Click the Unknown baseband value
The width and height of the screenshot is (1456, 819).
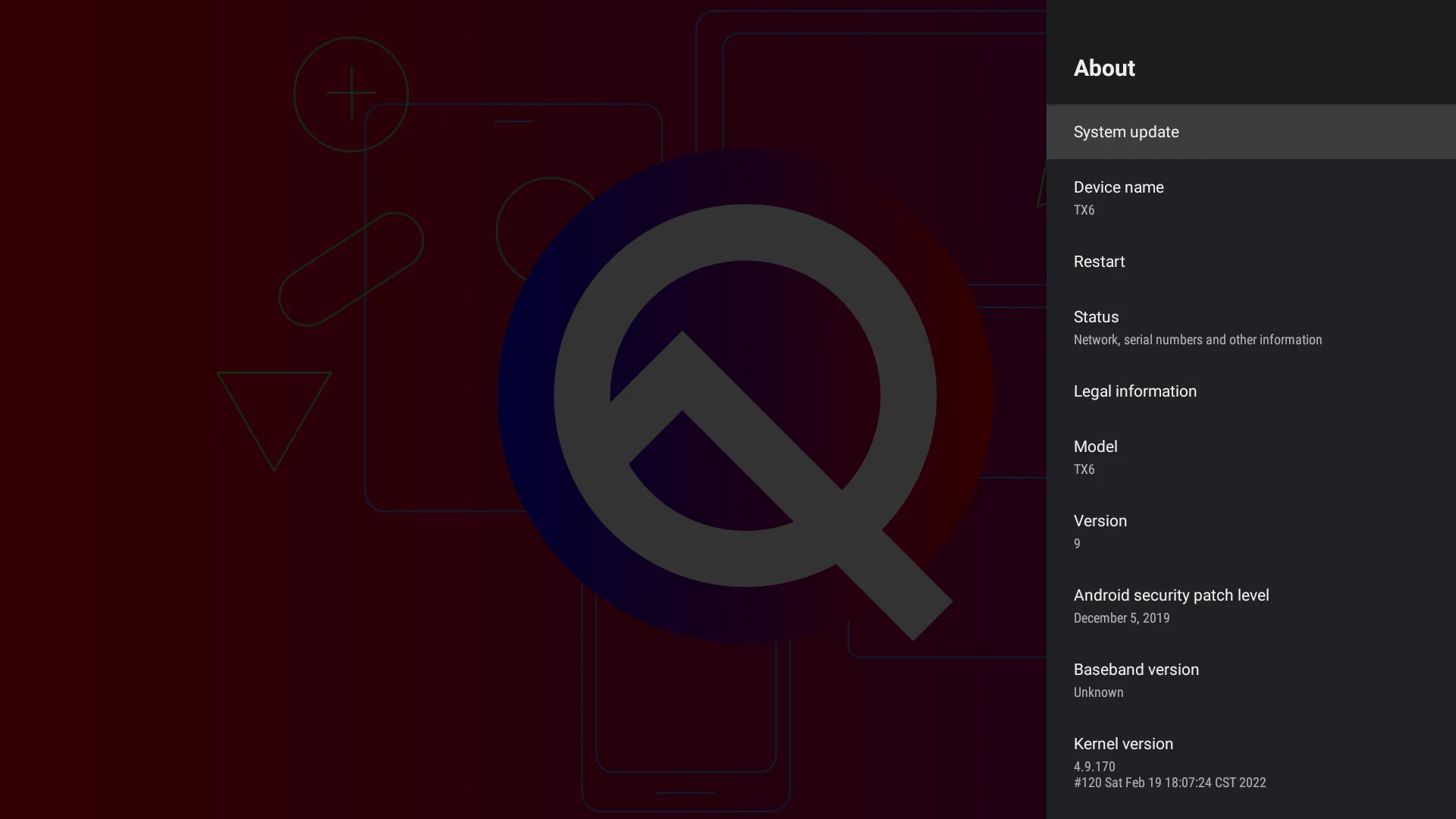coord(1098,692)
